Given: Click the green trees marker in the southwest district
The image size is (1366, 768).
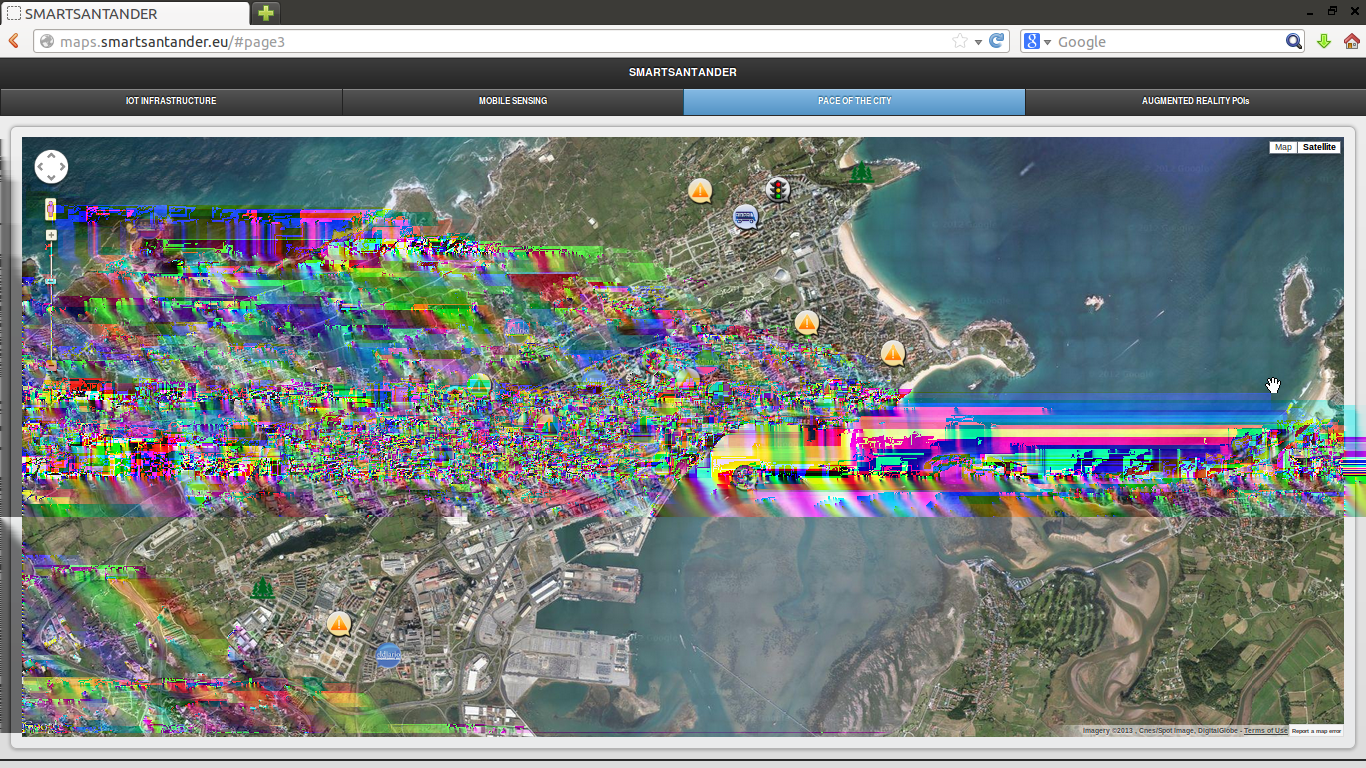Looking at the screenshot, I should click(262, 588).
